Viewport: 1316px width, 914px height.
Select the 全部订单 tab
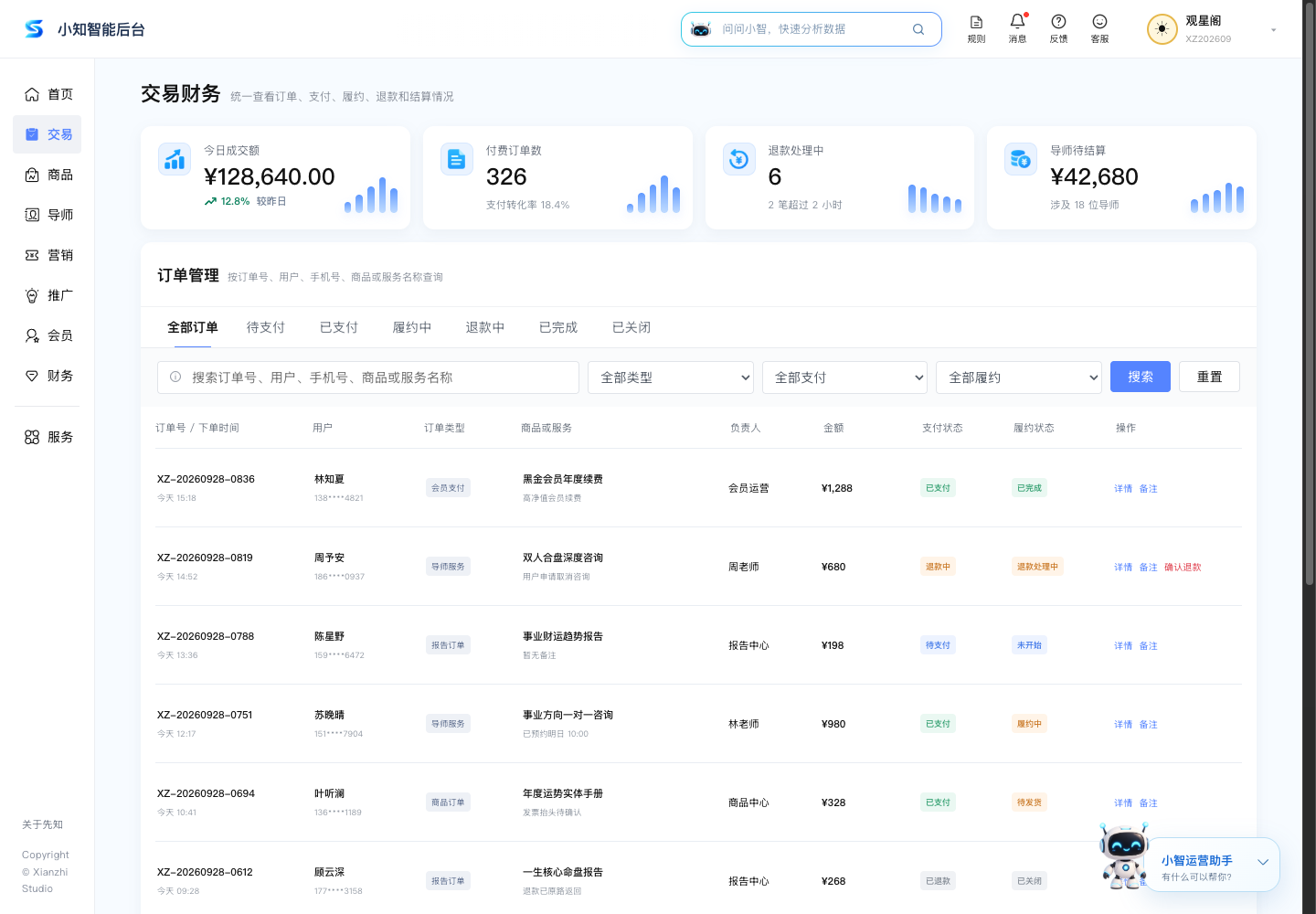coord(193,327)
